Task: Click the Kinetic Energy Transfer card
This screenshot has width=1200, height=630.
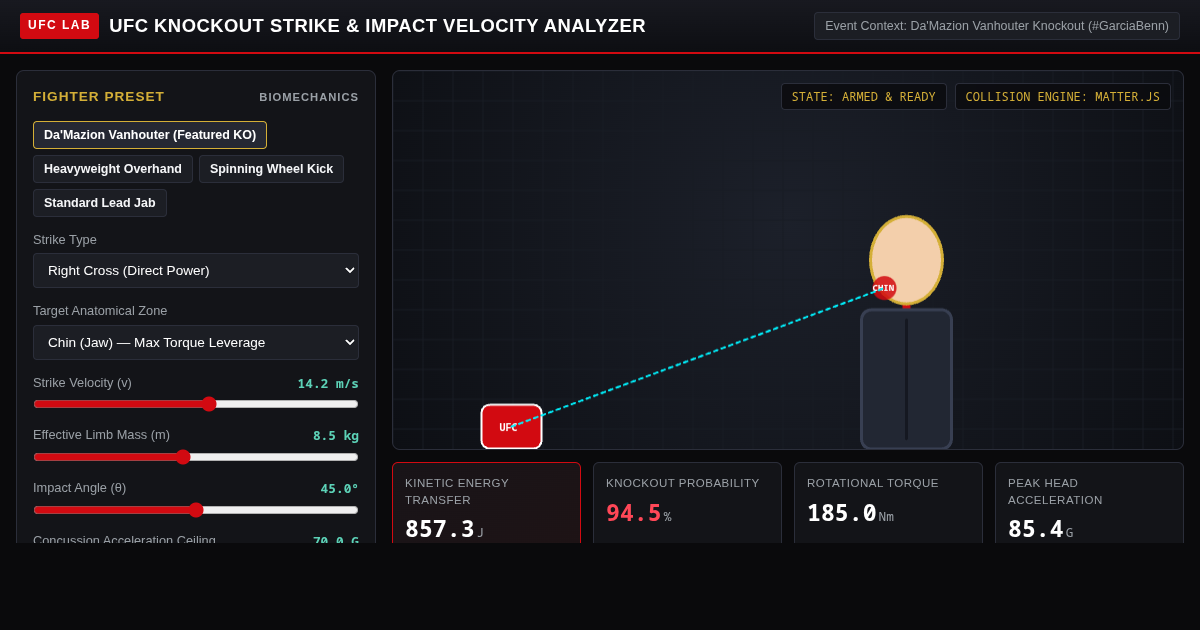Action: pos(486,503)
